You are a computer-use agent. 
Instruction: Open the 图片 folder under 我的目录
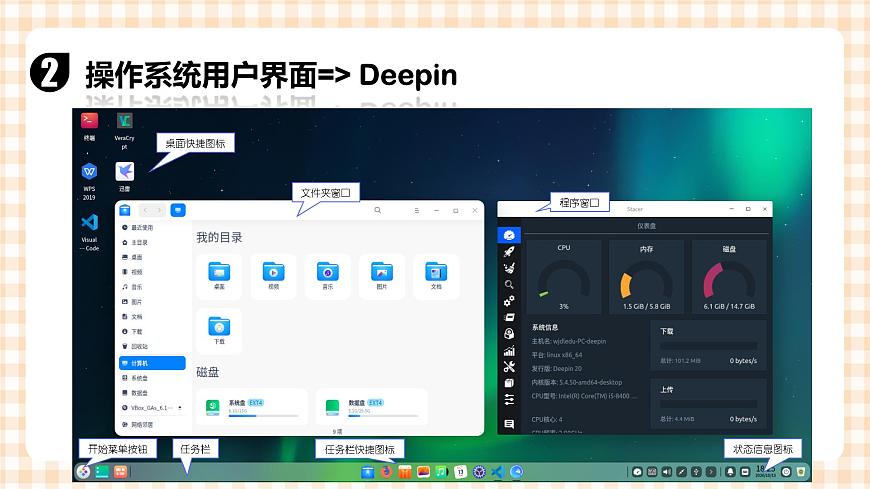382,276
